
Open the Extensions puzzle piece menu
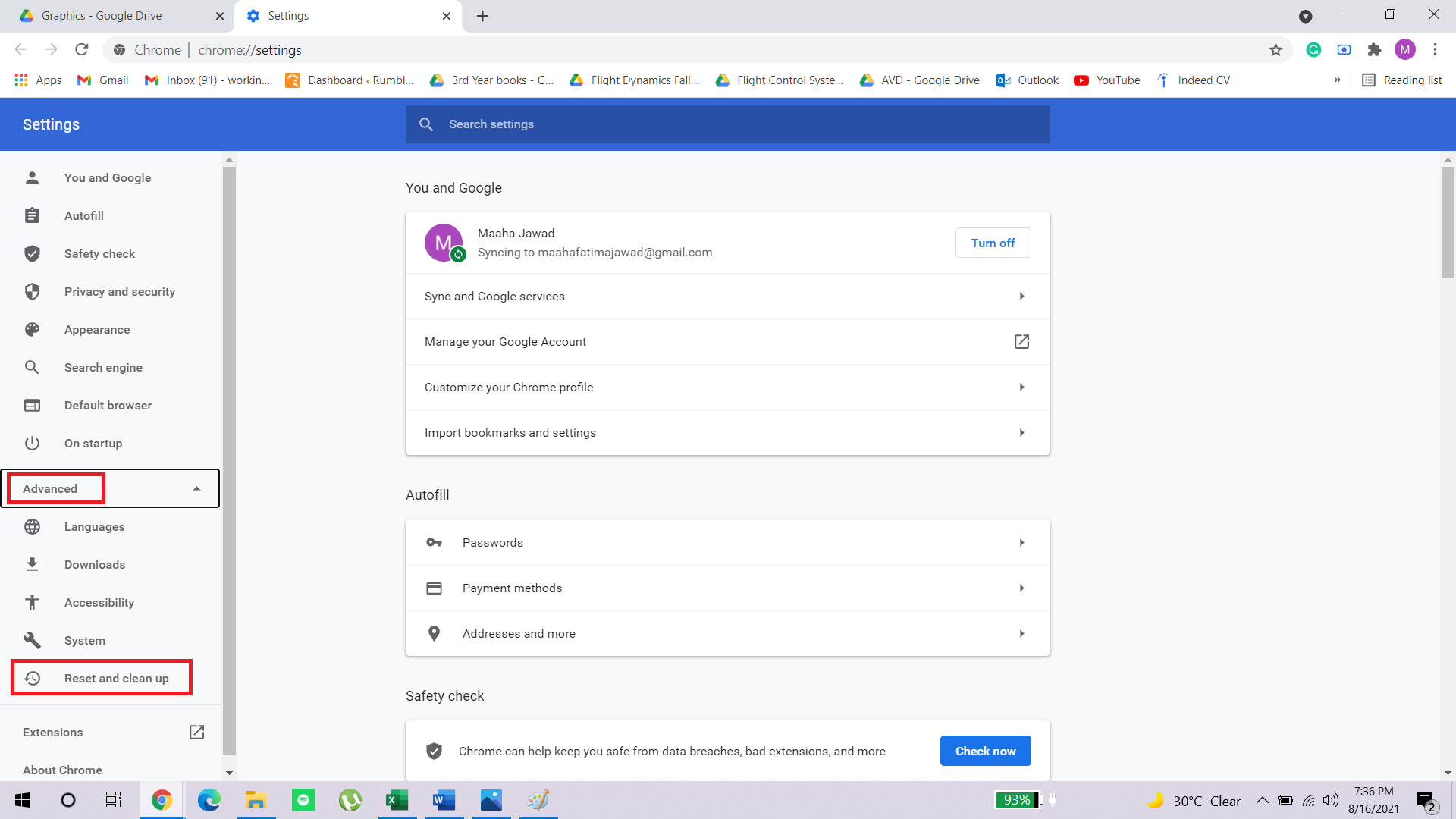tap(1374, 50)
